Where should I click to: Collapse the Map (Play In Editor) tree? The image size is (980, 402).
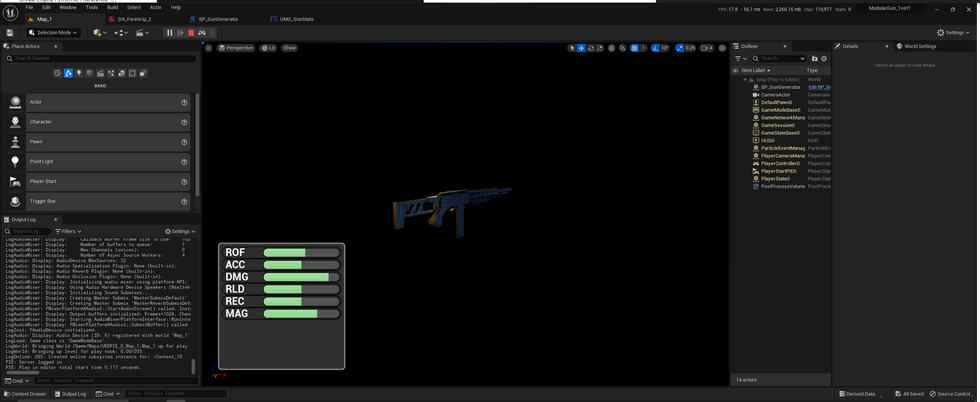point(744,79)
